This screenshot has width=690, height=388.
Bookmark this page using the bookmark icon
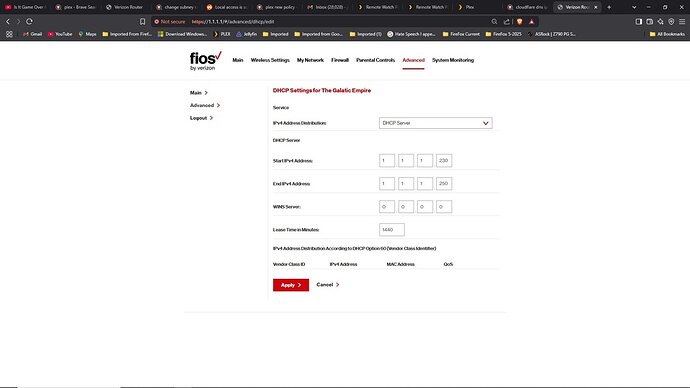tap(143, 22)
